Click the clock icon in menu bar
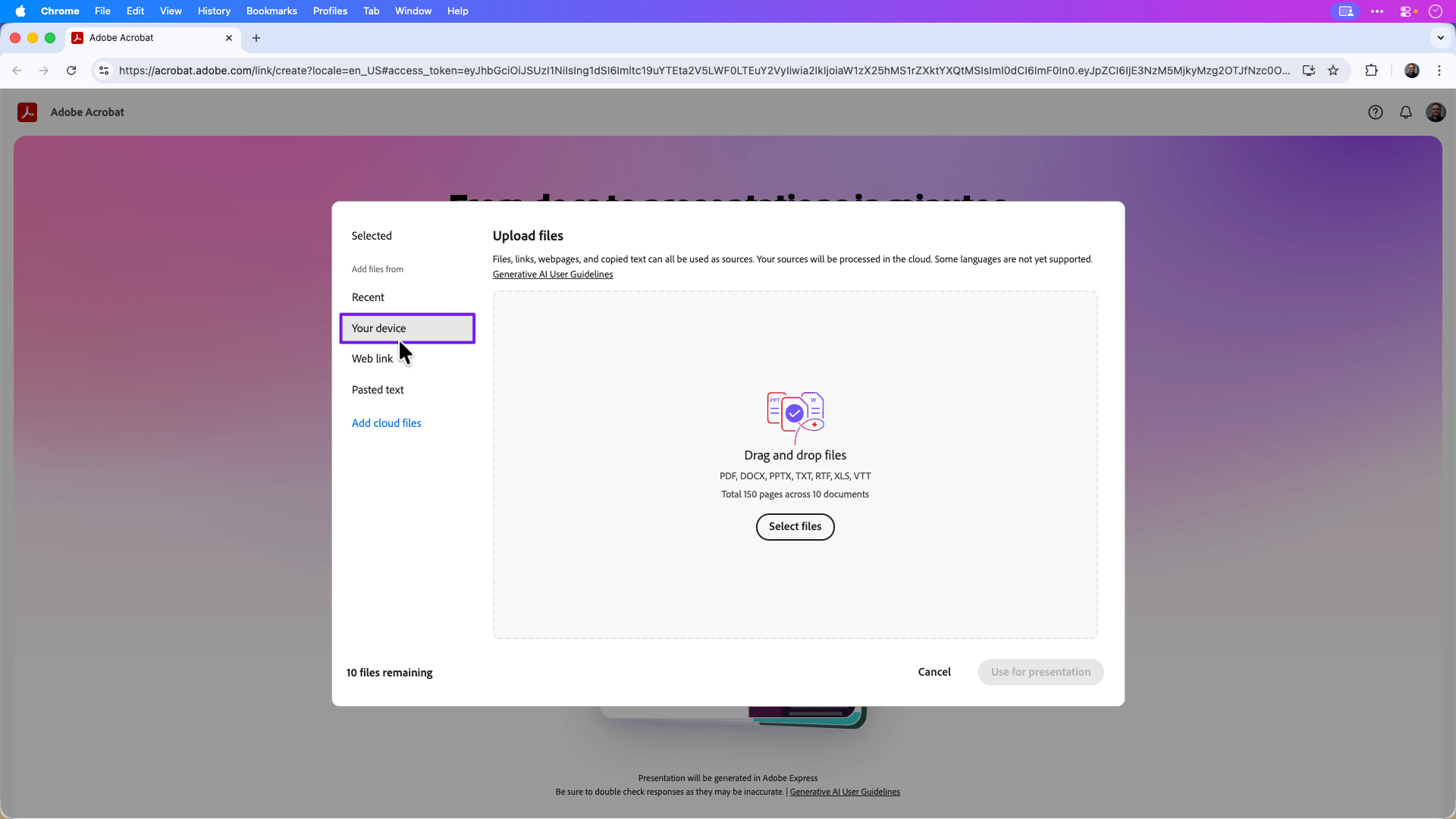Image resolution: width=1456 pixels, height=819 pixels. point(1436,11)
